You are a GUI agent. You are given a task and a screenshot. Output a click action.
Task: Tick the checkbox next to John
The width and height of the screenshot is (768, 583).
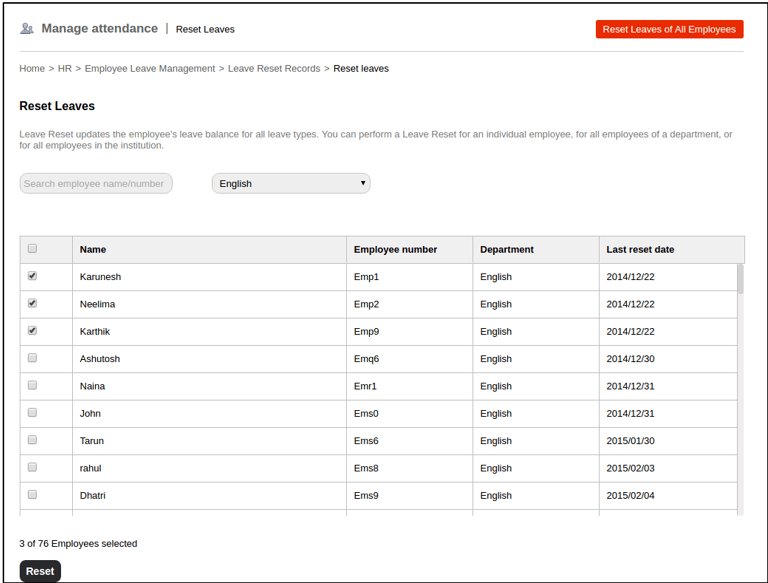pyautogui.click(x=33, y=412)
